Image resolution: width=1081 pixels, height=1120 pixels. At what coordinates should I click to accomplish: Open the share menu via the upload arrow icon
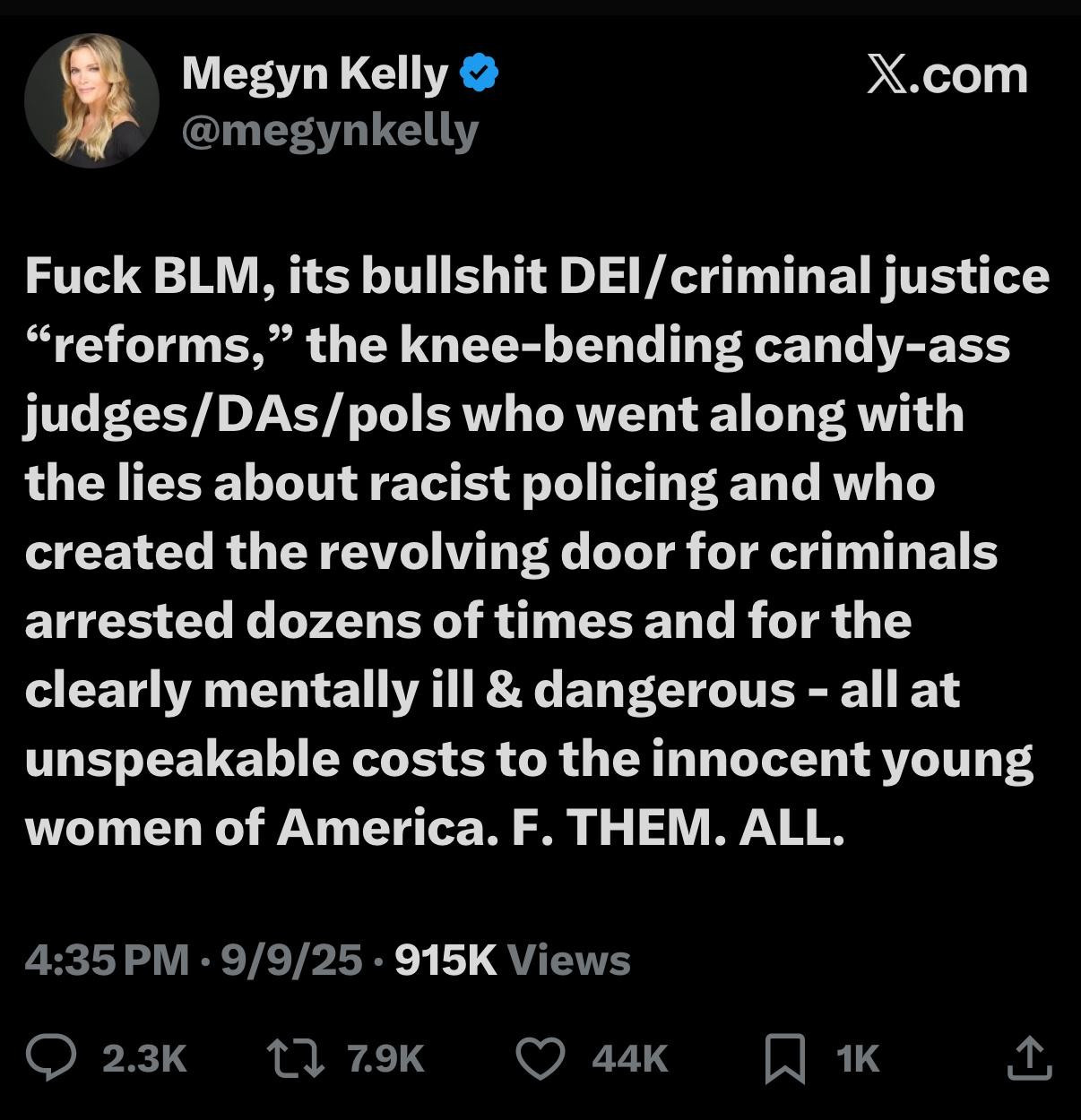point(1028,1058)
